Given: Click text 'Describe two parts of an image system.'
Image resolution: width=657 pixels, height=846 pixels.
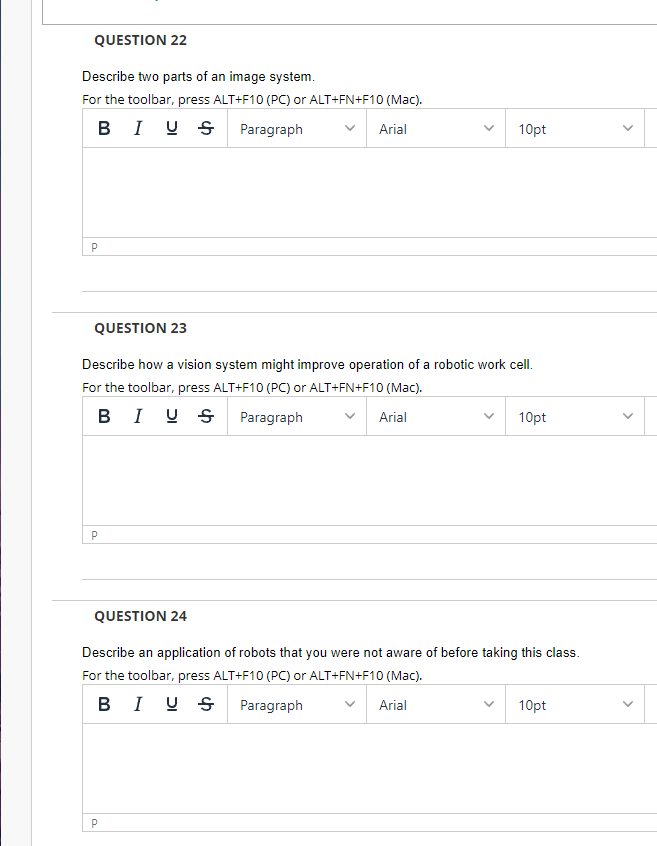Looking at the screenshot, I should [199, 77].
